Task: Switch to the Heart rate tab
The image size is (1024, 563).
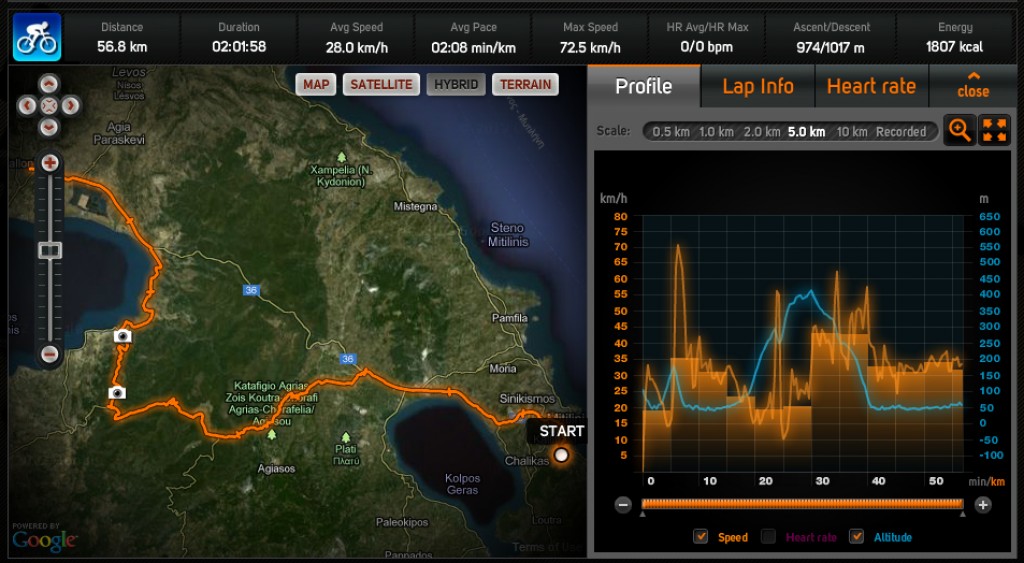Action: [x=871, y=86]
